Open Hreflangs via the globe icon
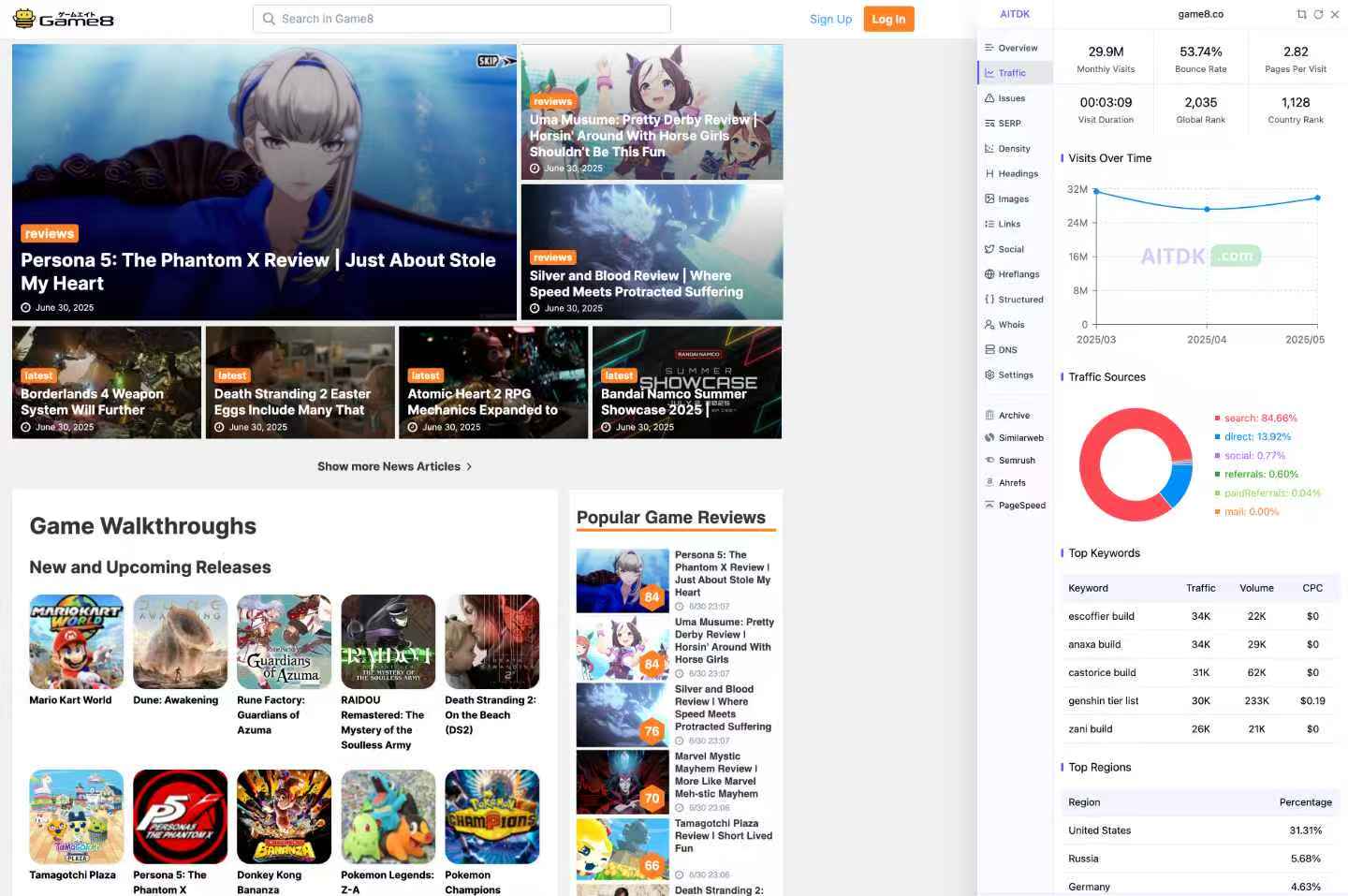The width and height of the screenshot is (1348, 896). tap(989, 274)
